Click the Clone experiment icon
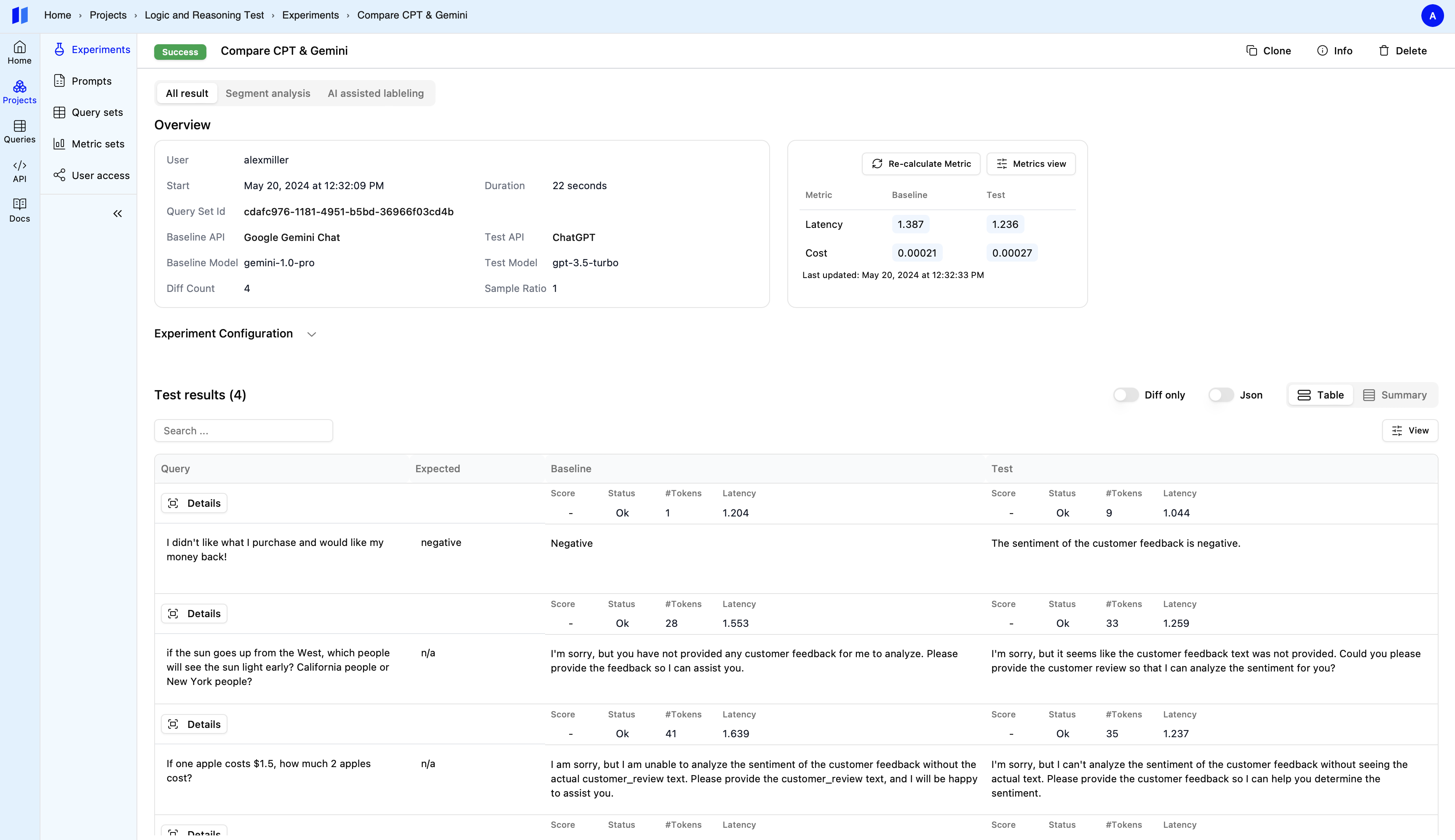 1252,51
